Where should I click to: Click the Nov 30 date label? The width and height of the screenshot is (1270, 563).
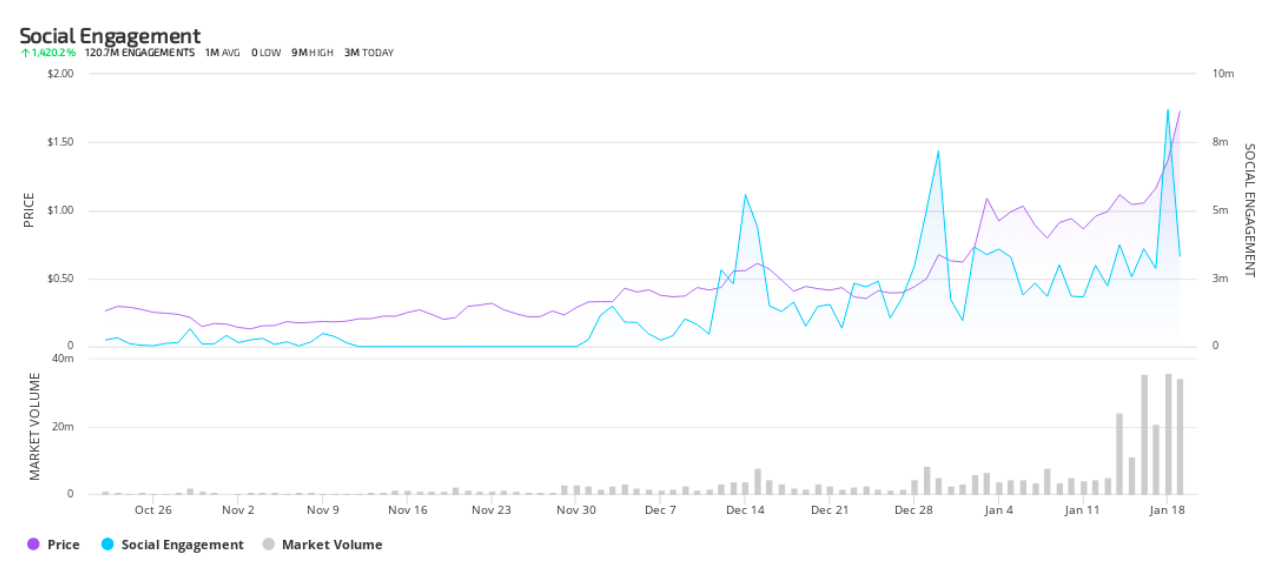(576, 510)
